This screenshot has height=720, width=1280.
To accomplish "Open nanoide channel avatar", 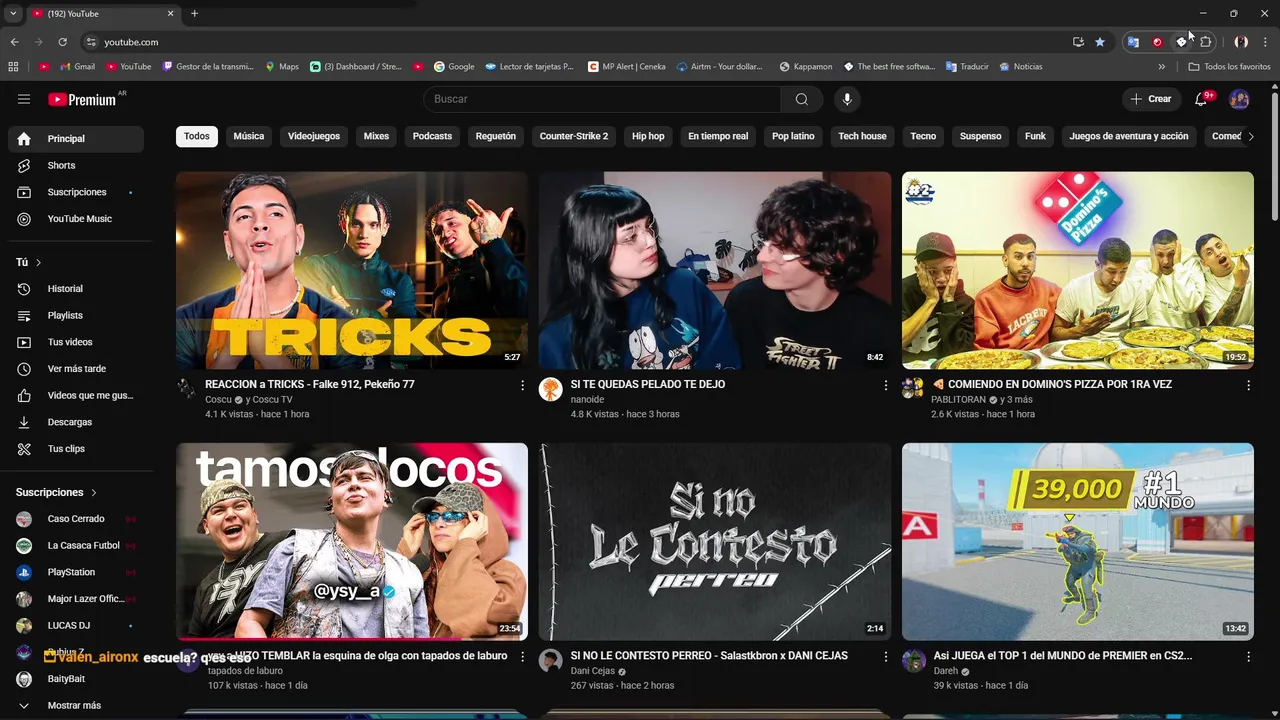I will (x=551, y=390).
